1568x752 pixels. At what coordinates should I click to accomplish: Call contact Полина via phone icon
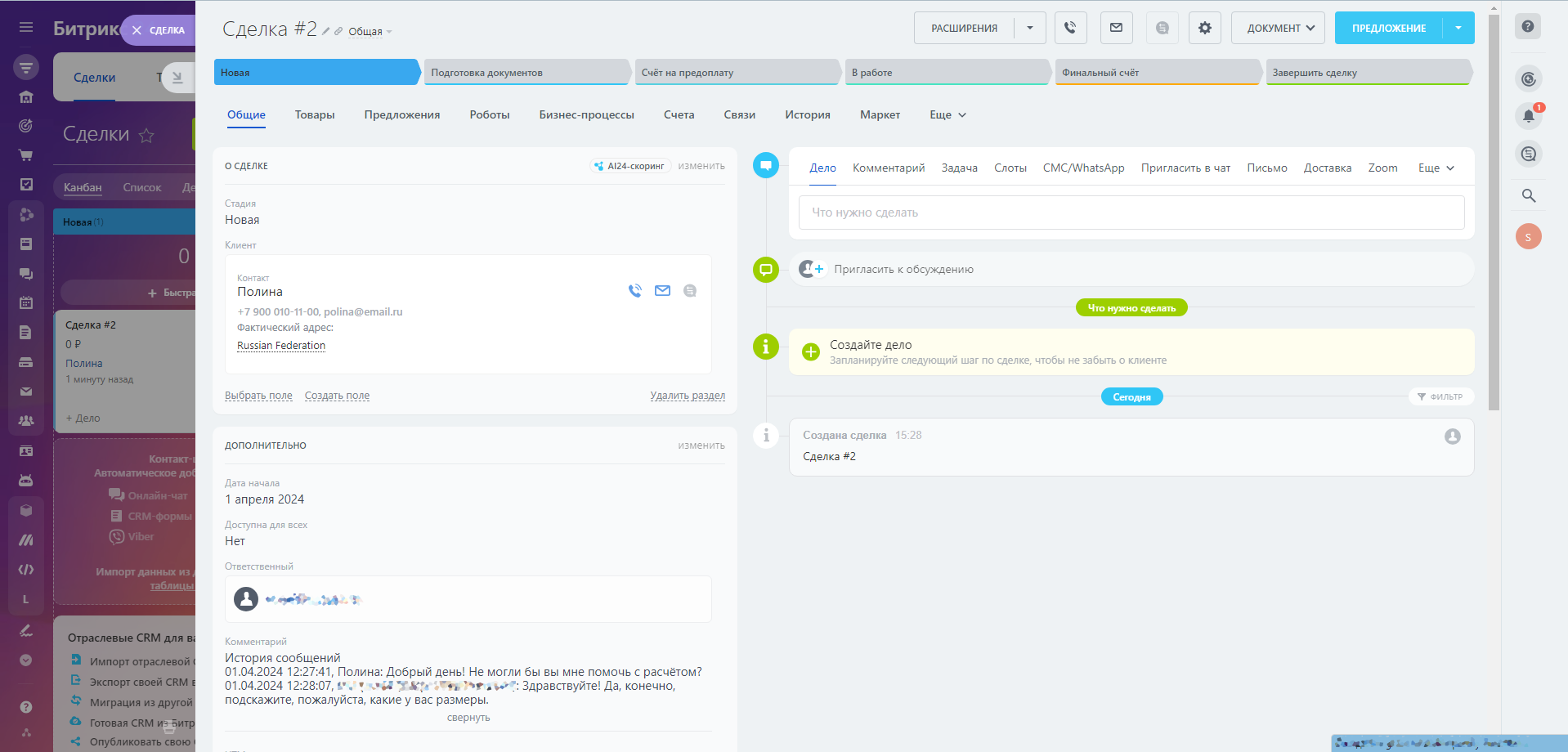tap(635, 291)
